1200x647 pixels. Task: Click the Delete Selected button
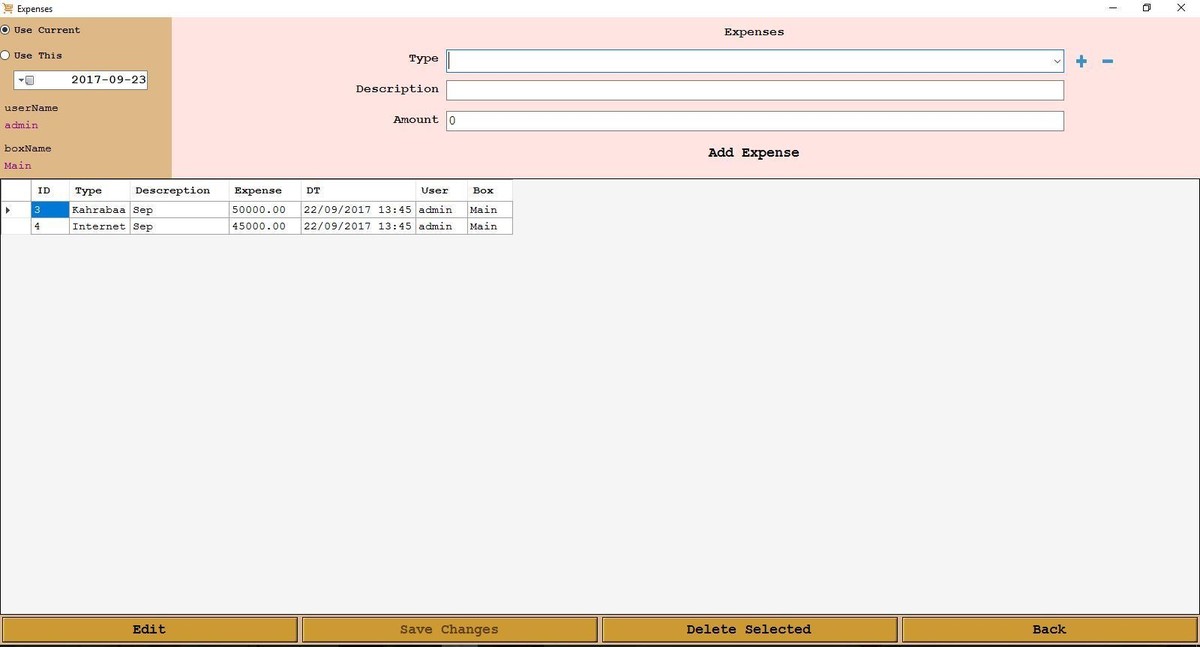click(x=749, y=629)
